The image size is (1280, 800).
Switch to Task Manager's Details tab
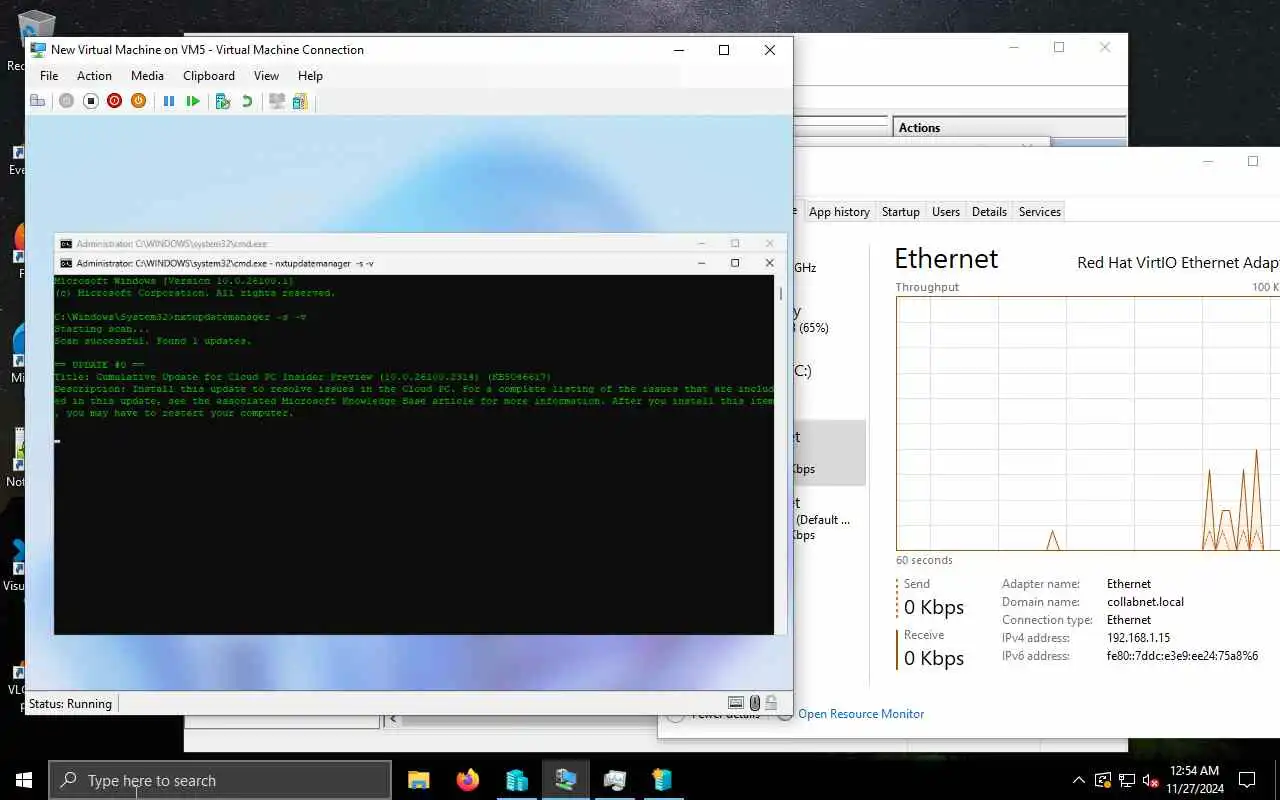click(x=989, y=212)
